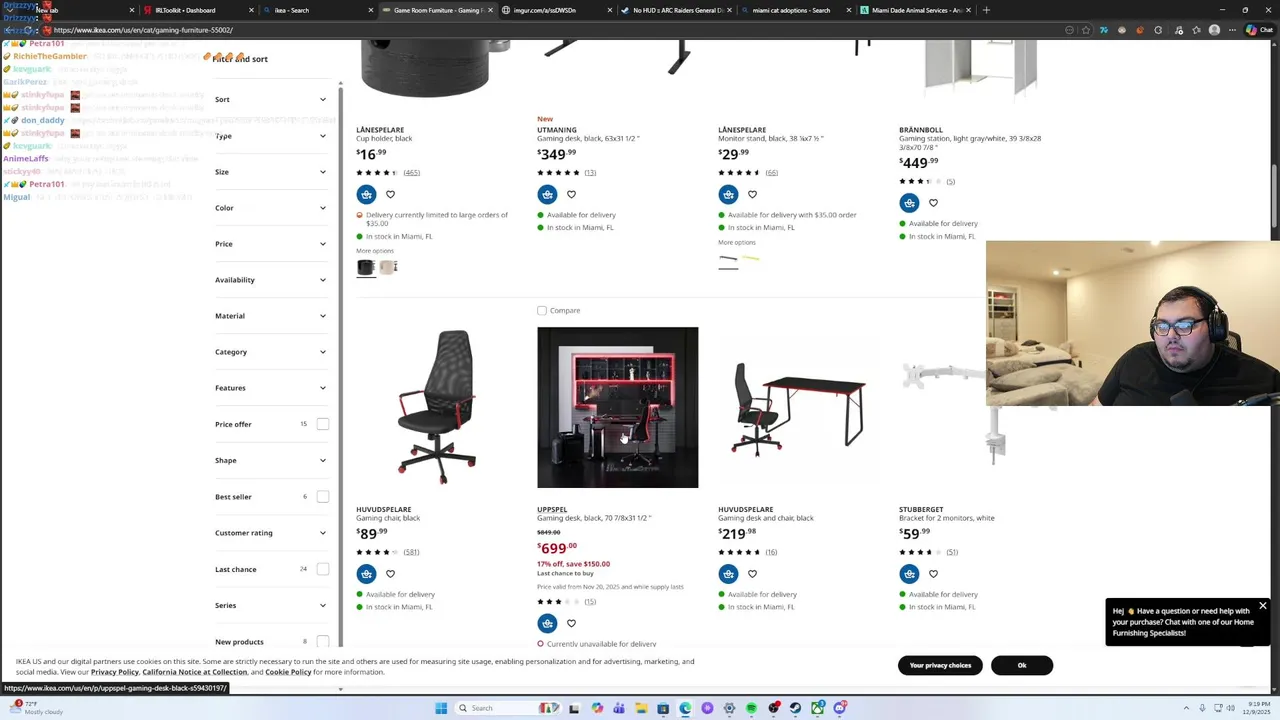Image resolution: width=1280 pixels, height=720 pixels.
Task: Expand the Price filter
Action: pyautogui.click(x=271, y=244)
